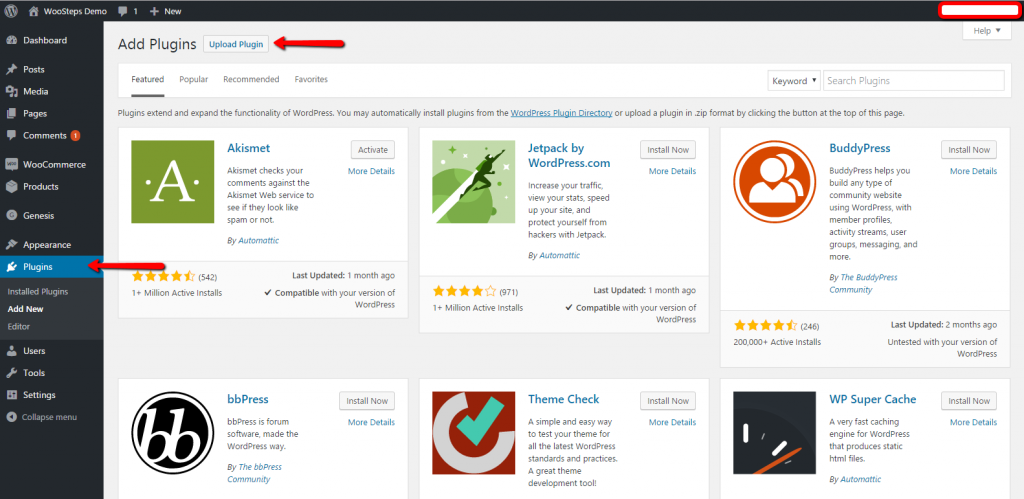Open More Details for Jetpack
The width and height of the screenshot is (1024, 499).
pos(673,171)
